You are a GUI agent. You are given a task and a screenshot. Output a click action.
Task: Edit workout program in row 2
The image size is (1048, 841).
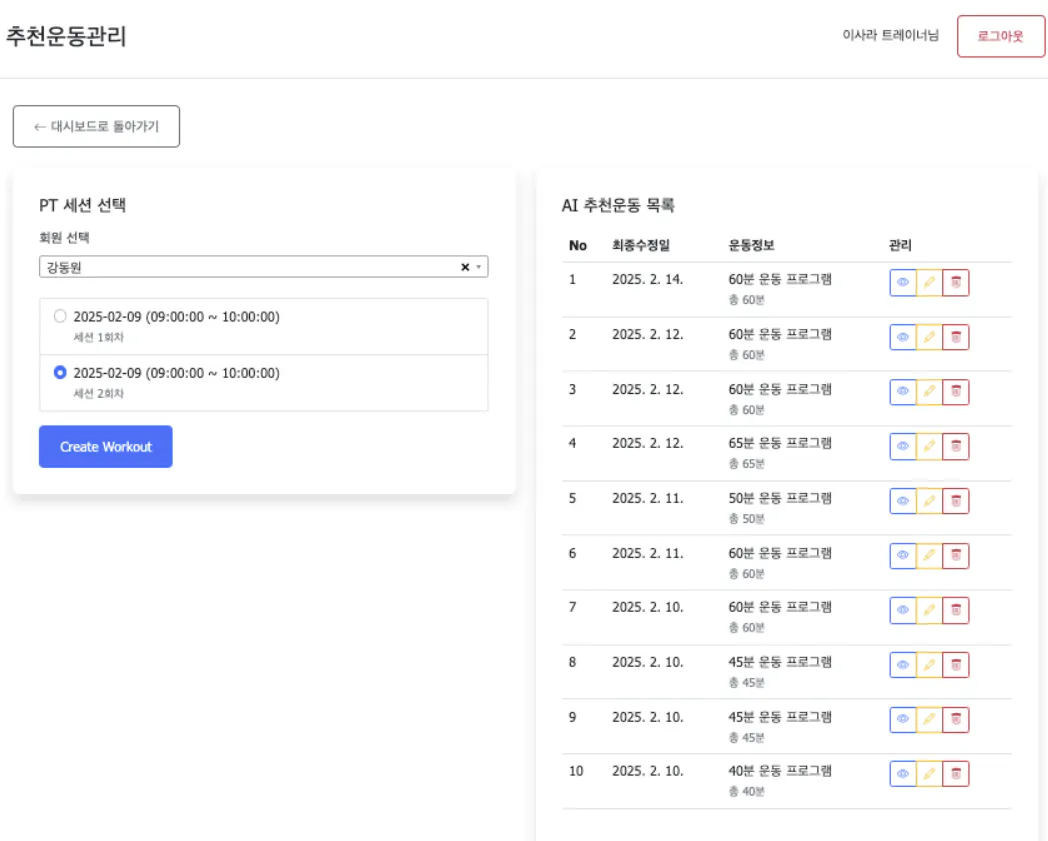pyautogui.click(x=929, y=337)
